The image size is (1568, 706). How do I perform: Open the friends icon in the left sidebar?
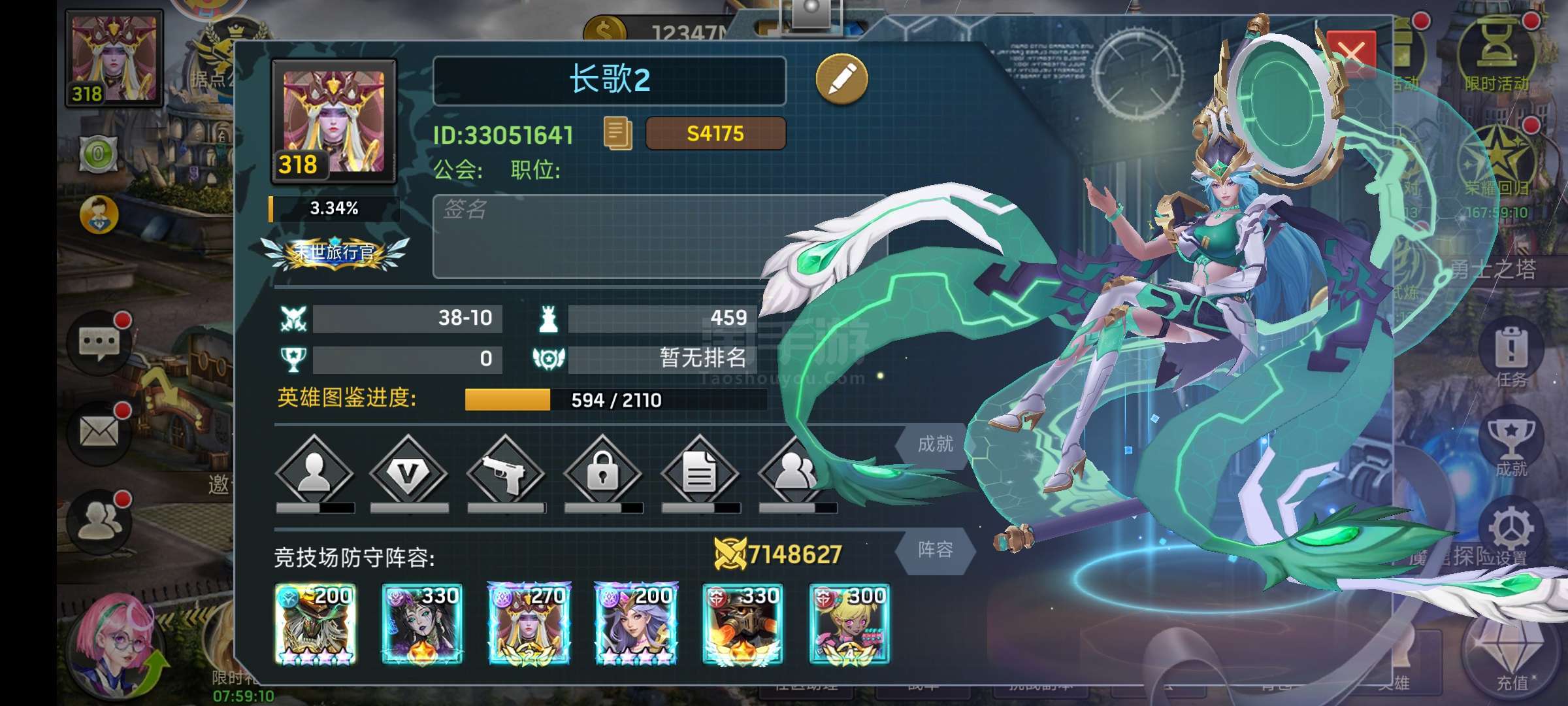pyautogui.click(x=99, y=521)
